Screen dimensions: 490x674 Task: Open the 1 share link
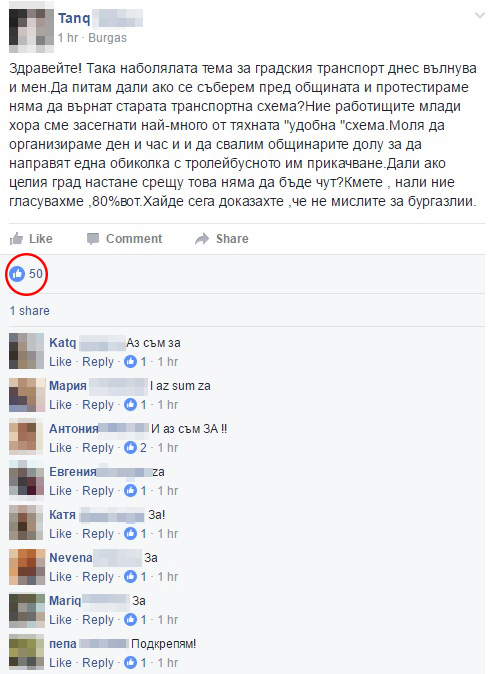click(30, 311)
